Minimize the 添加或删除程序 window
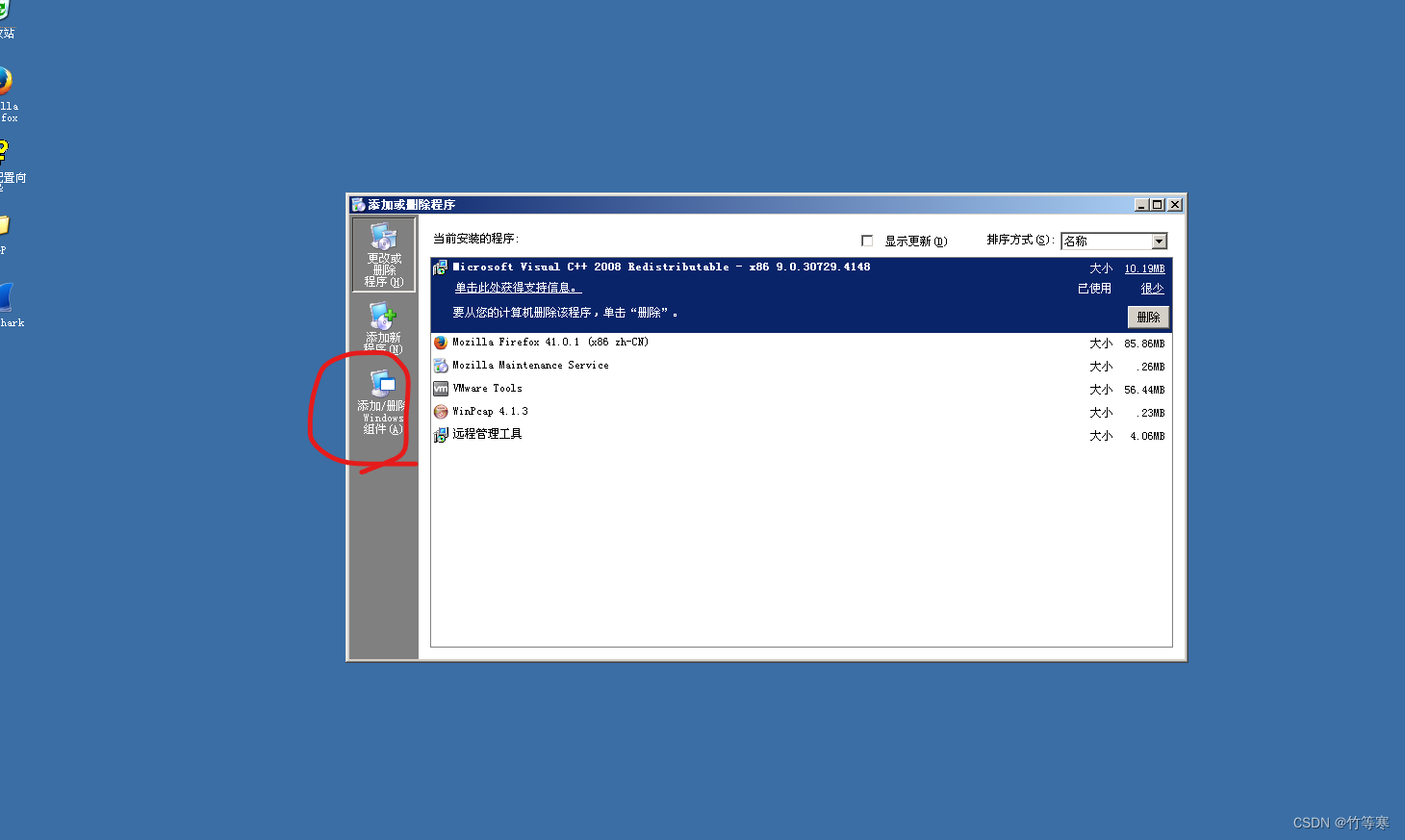The image size is (1405, 840). click(x=1141, y=205)
